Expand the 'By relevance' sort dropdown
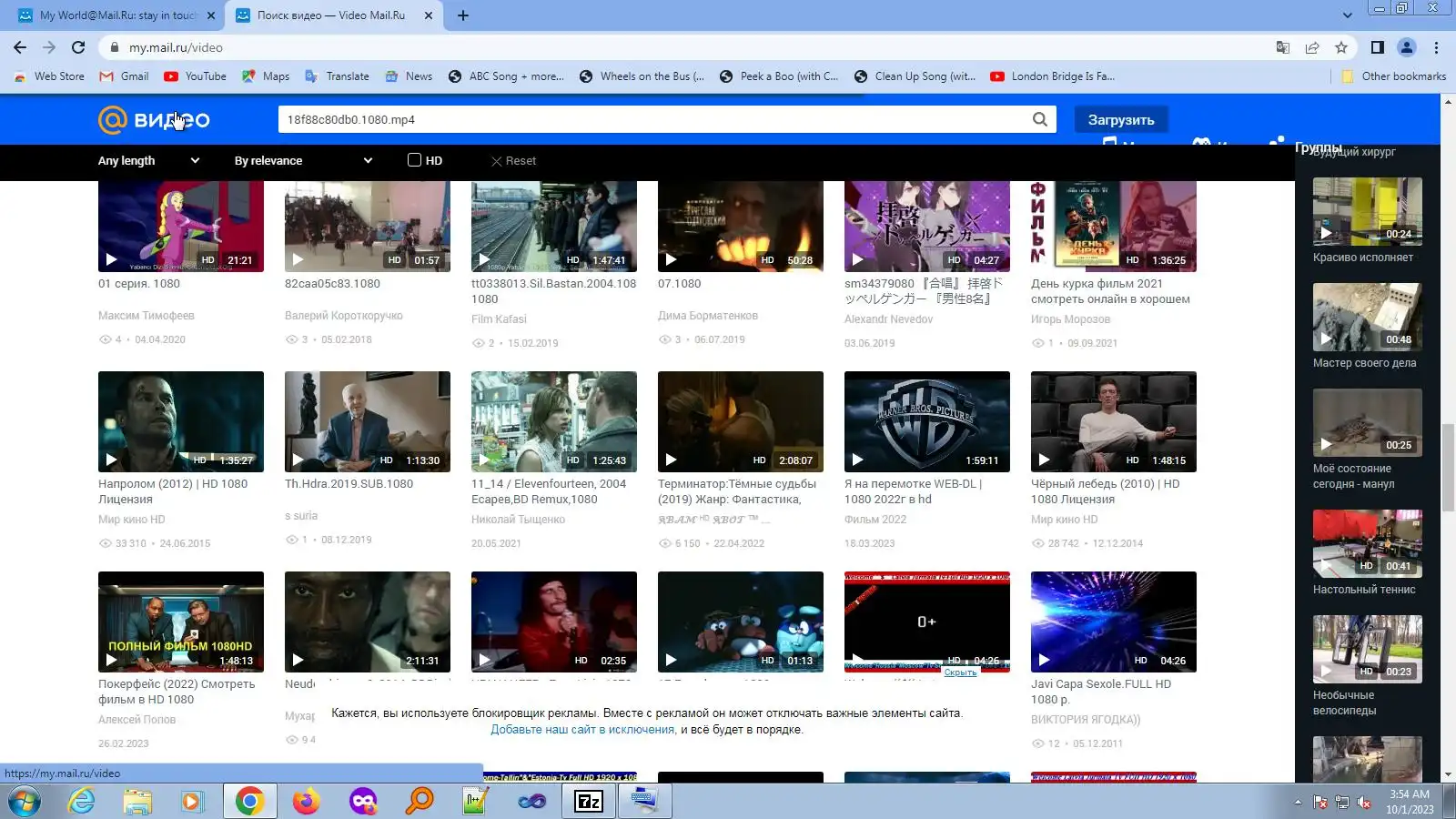1456x819 pixels. (303, 160)
